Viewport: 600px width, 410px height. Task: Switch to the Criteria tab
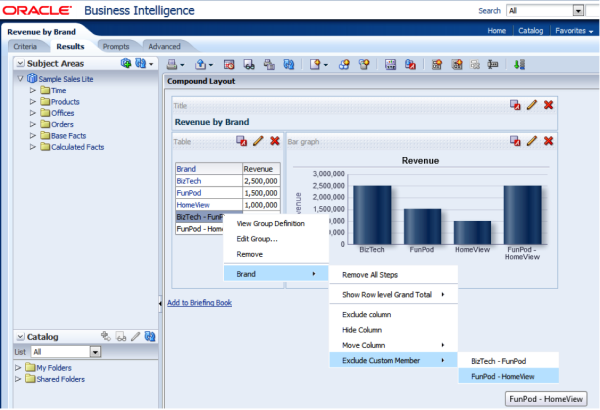click(25, 46)
